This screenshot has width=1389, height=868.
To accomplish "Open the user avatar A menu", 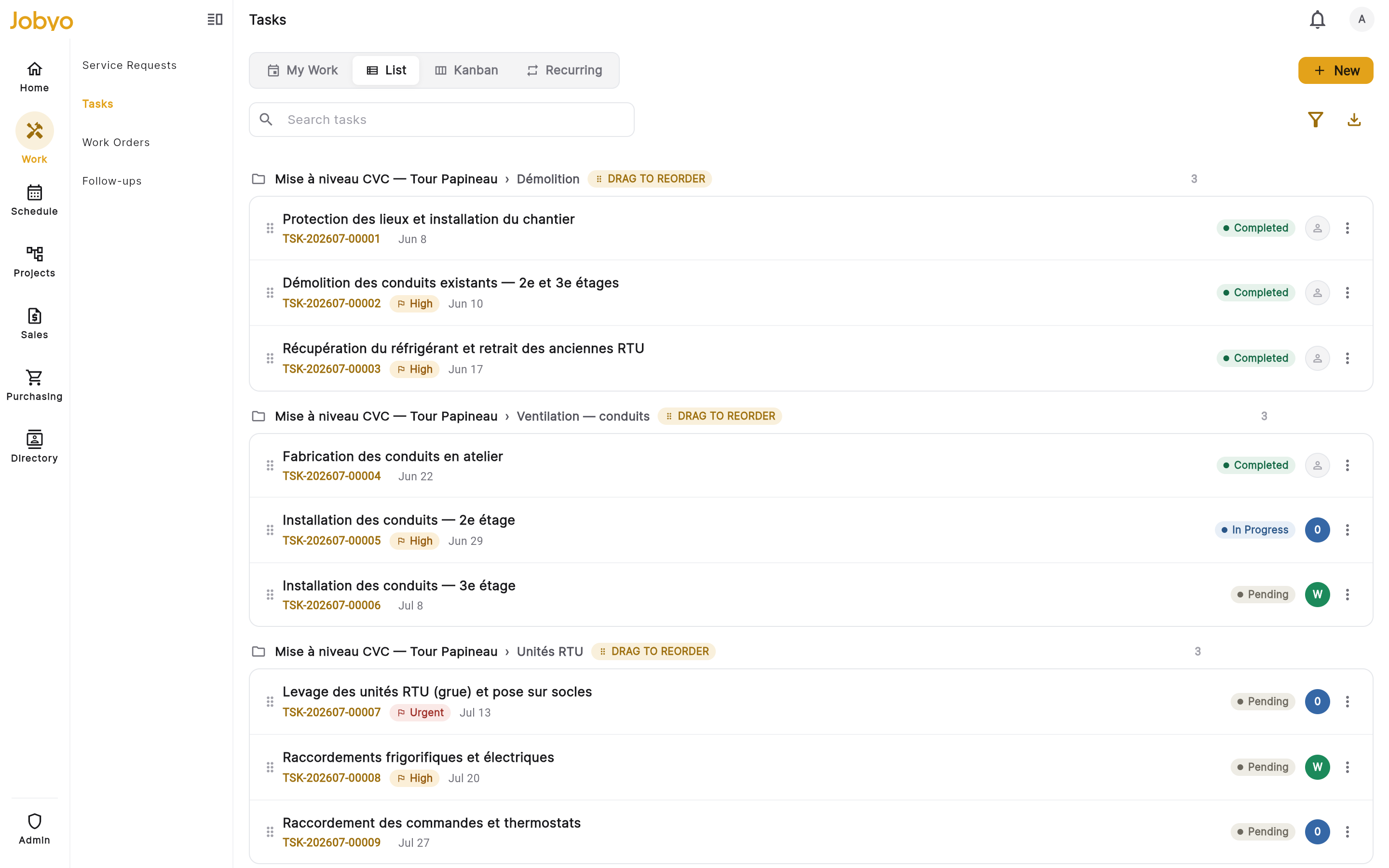I will [1362, 19].
